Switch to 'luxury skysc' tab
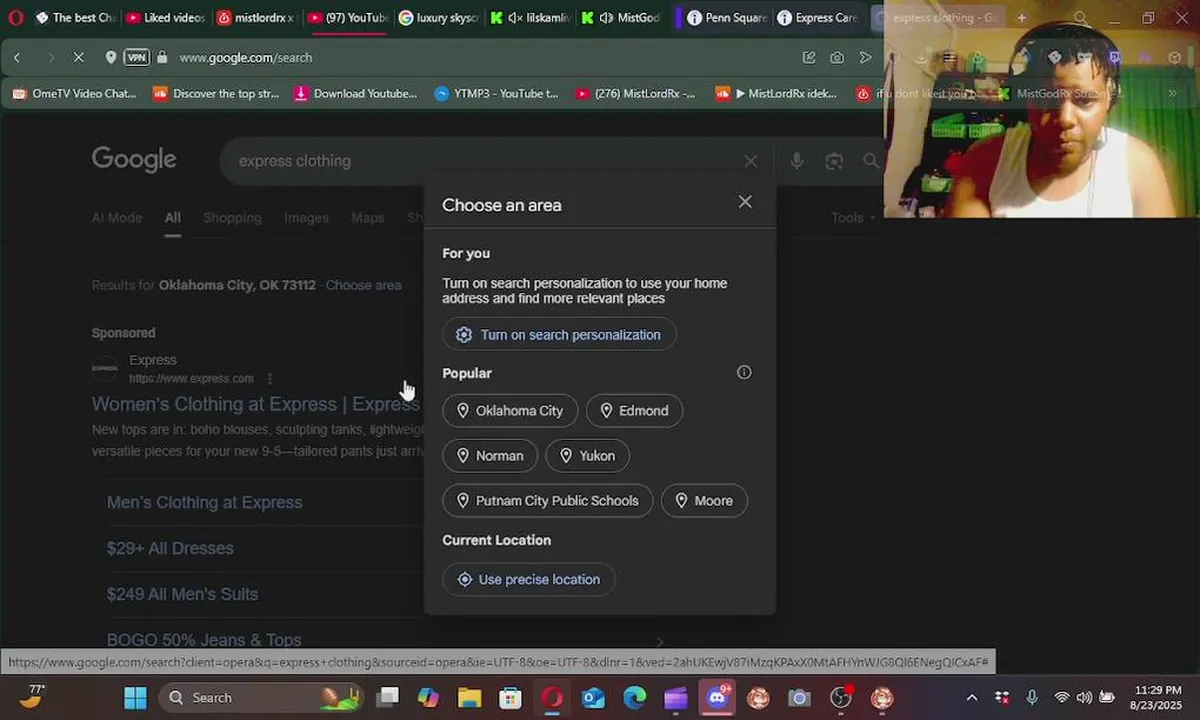The height and width of the screenshot is (720, 1200). 438,18
